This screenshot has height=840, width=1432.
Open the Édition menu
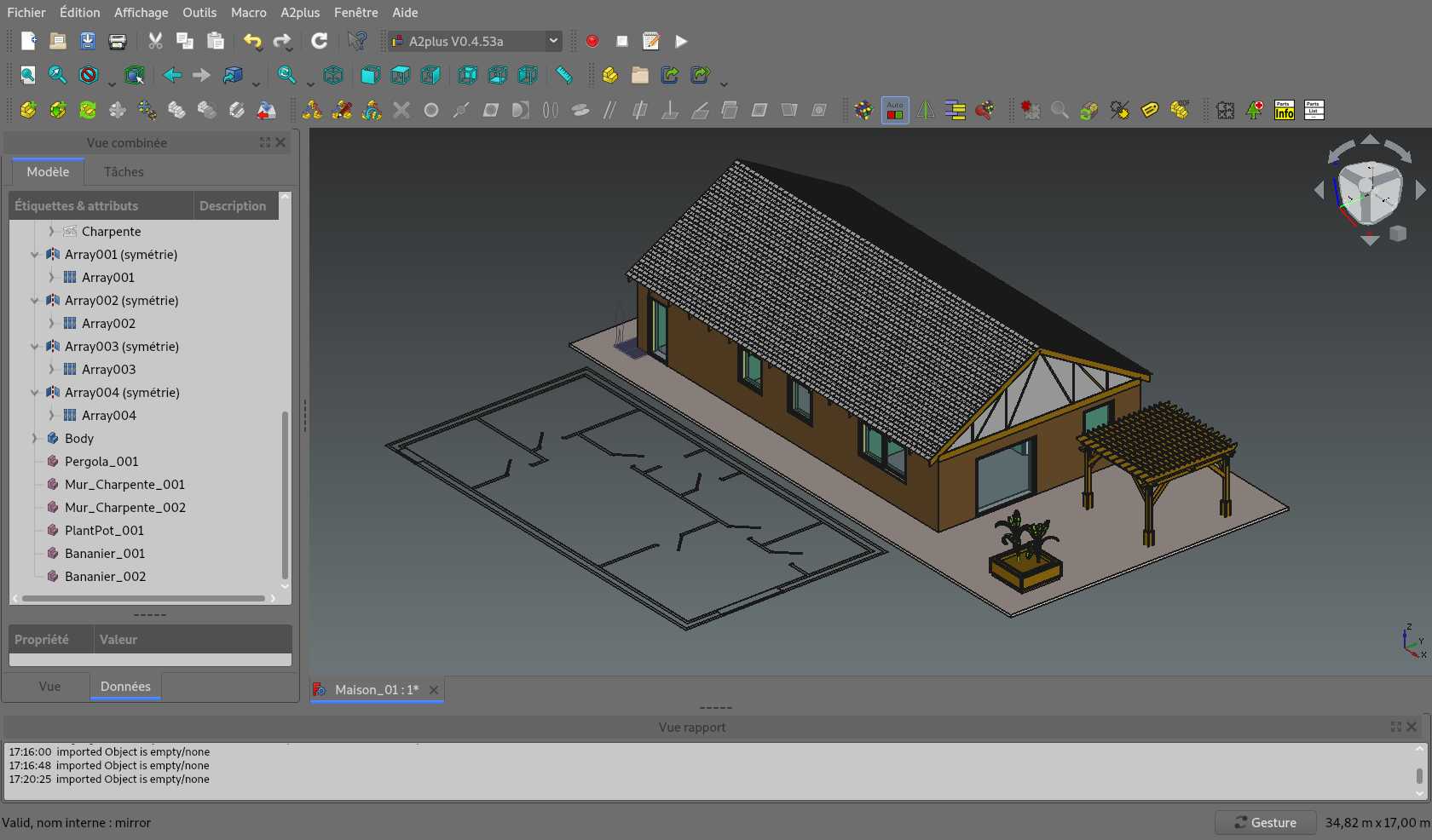(80, 12)
